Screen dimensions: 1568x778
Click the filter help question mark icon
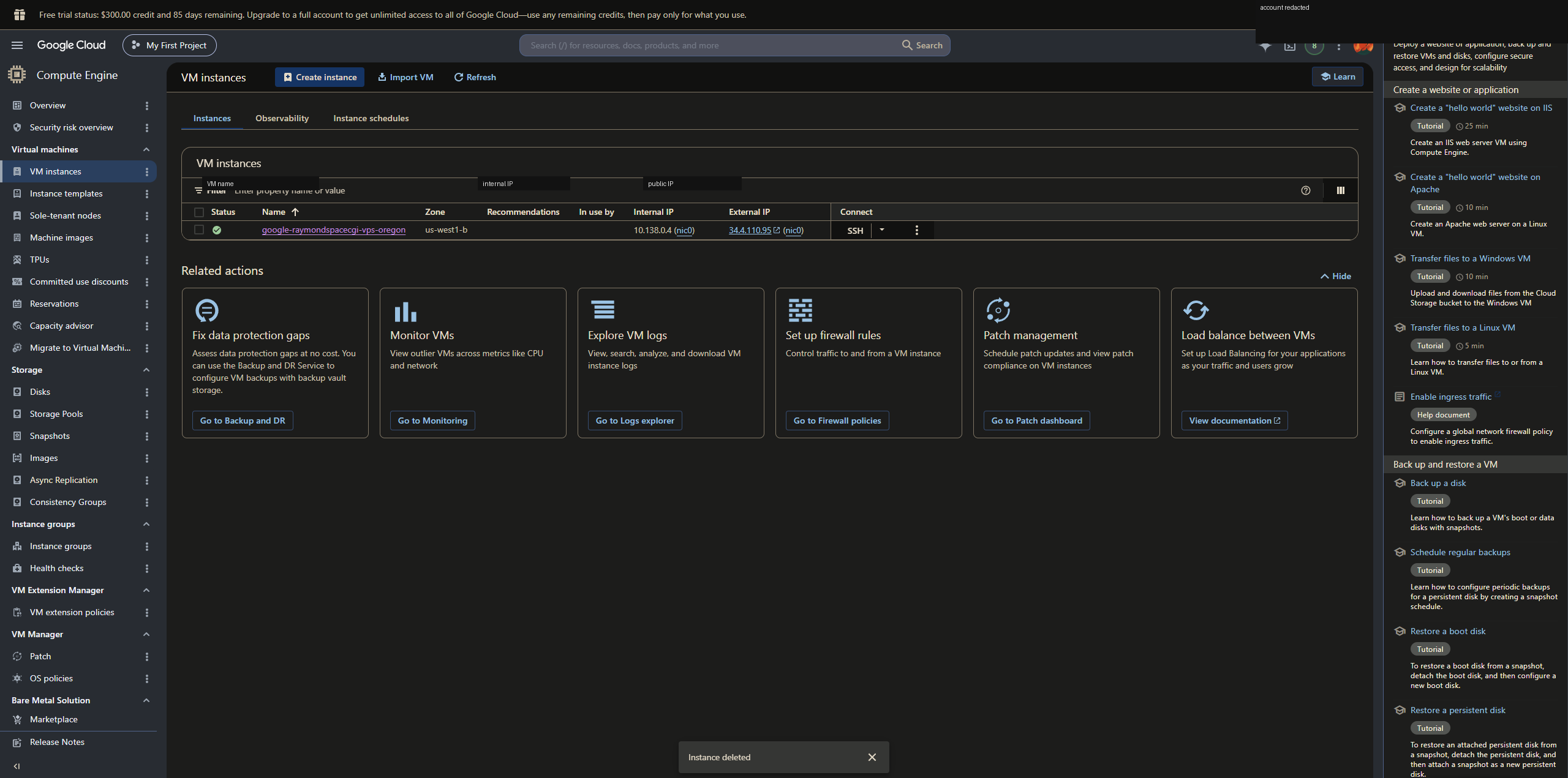click(1305, 190)
